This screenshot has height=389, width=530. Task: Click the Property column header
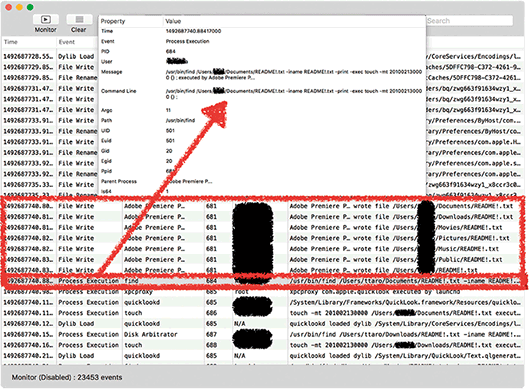pyautogui.click(x=113, y=21)
